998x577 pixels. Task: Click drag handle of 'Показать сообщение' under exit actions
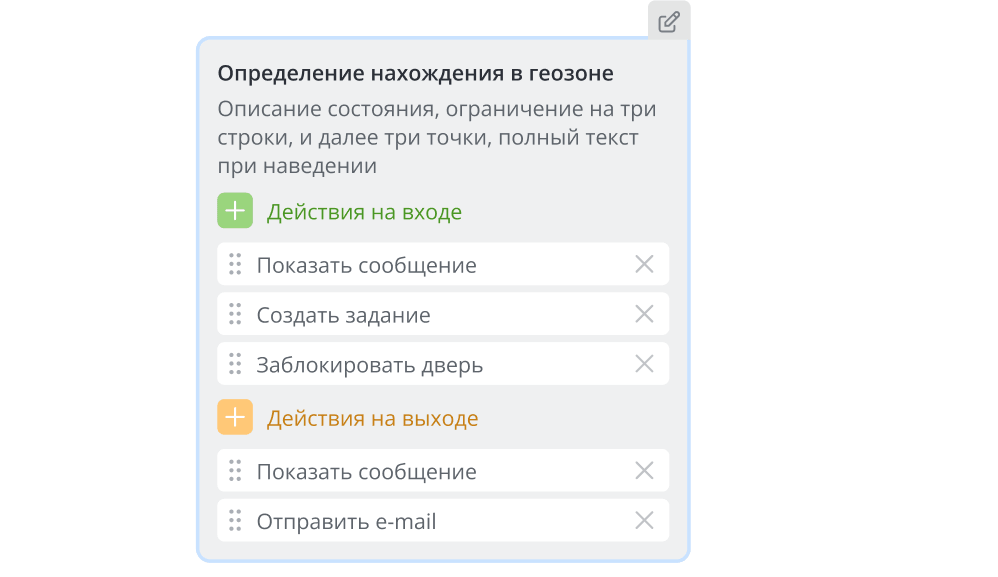237,470
